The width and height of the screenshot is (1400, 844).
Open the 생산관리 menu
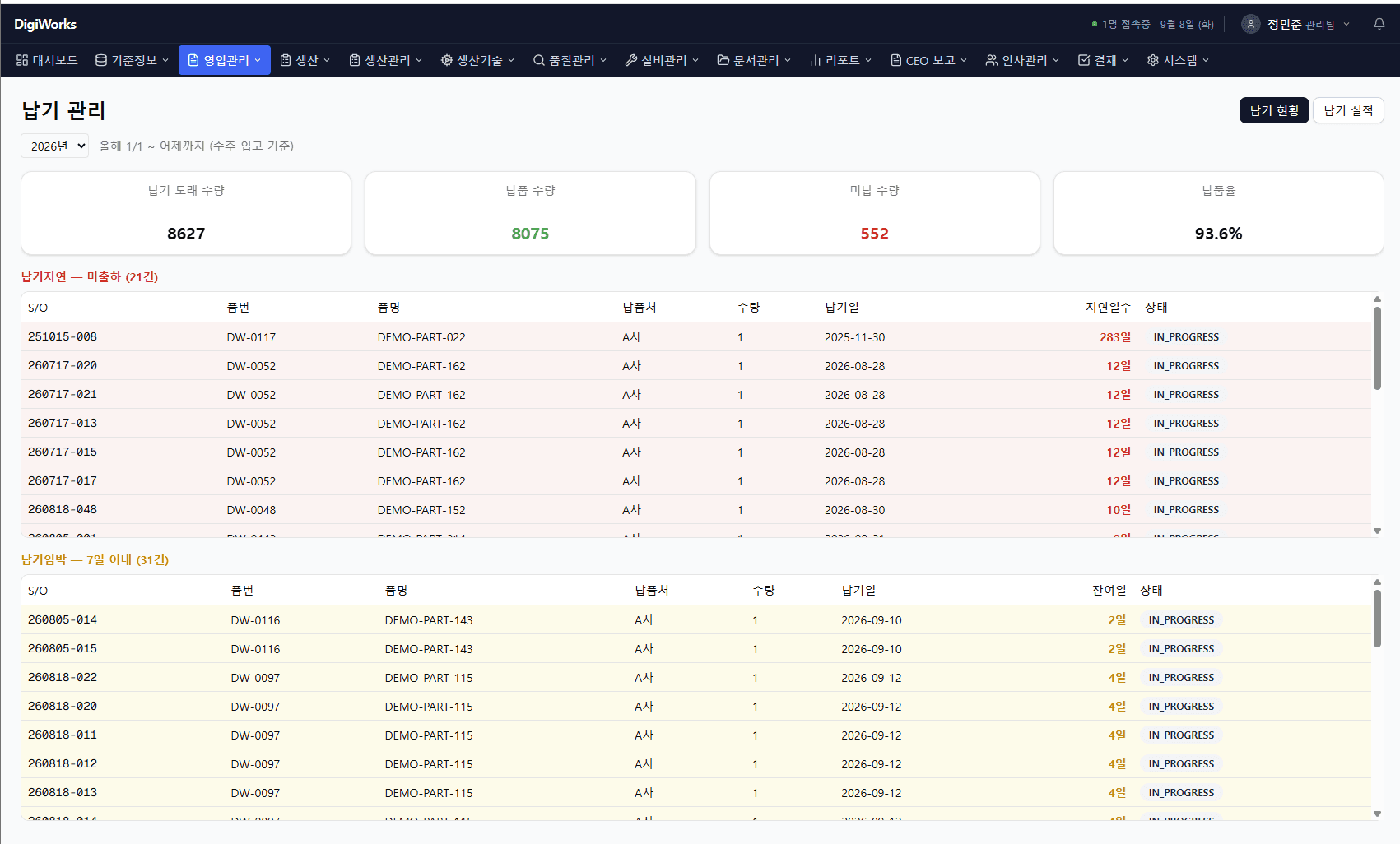386,60
